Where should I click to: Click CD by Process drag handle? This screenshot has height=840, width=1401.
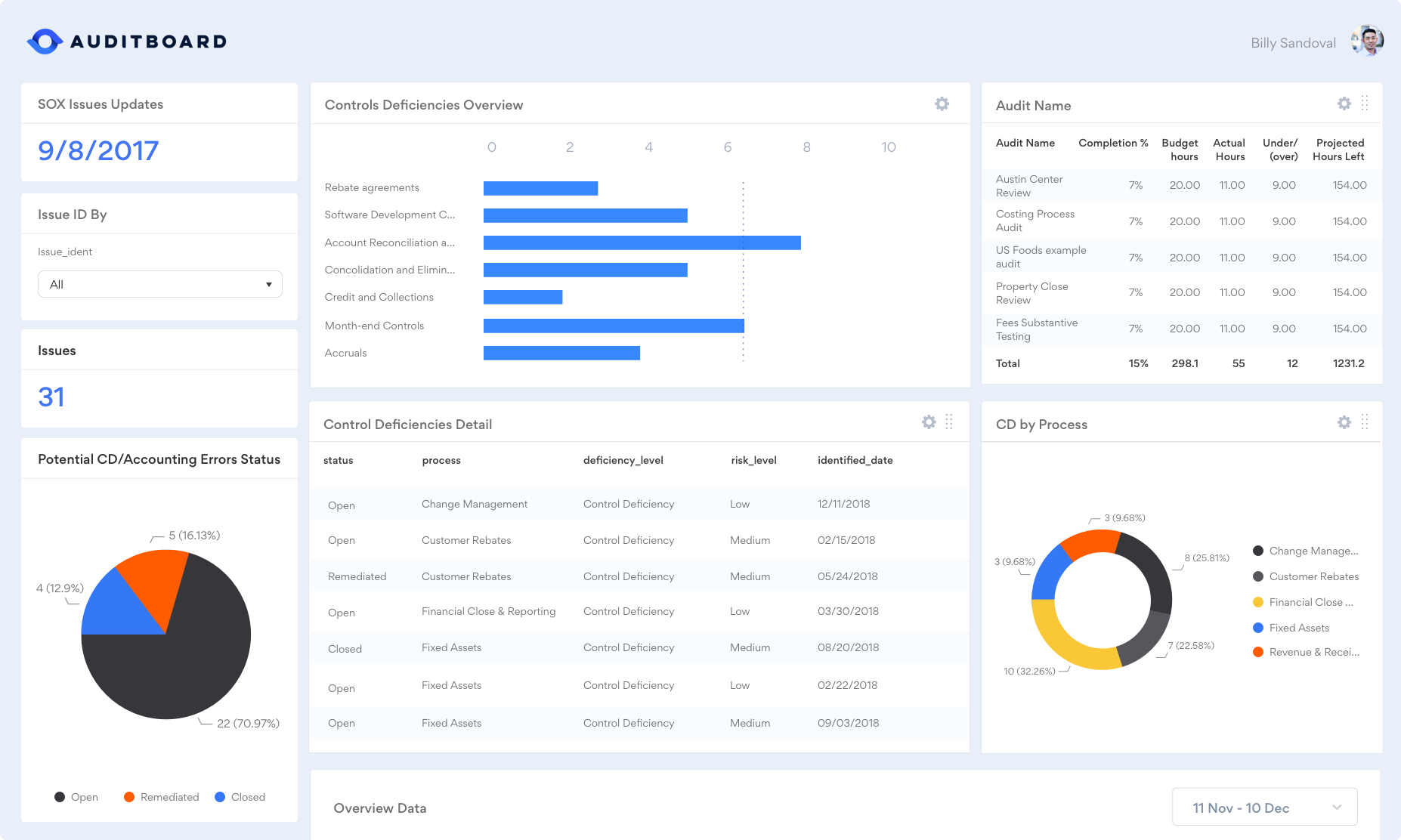point(1365,422)
